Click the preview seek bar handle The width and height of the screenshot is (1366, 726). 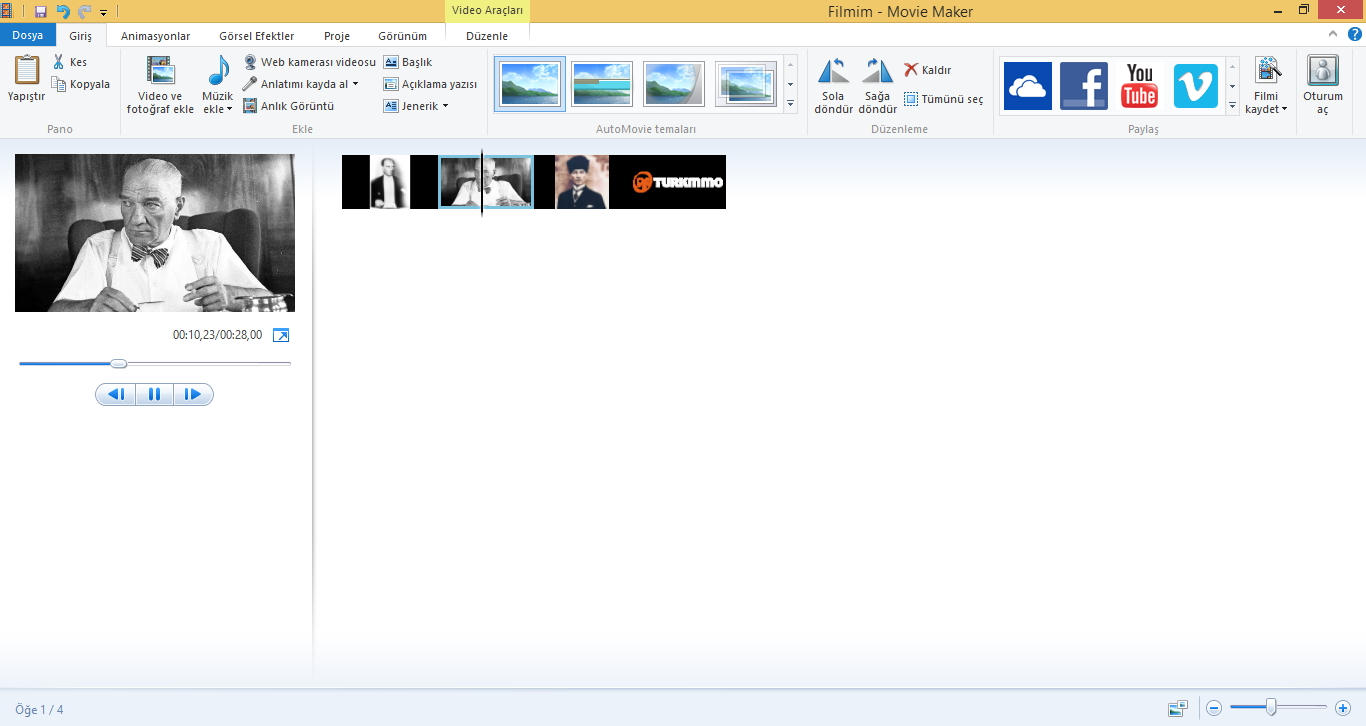pos(118,364)
